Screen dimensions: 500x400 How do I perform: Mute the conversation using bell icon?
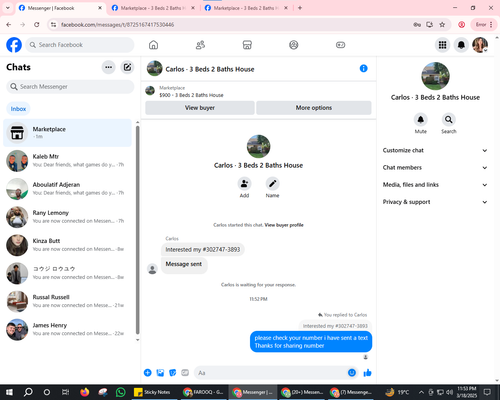pos(421,119)
